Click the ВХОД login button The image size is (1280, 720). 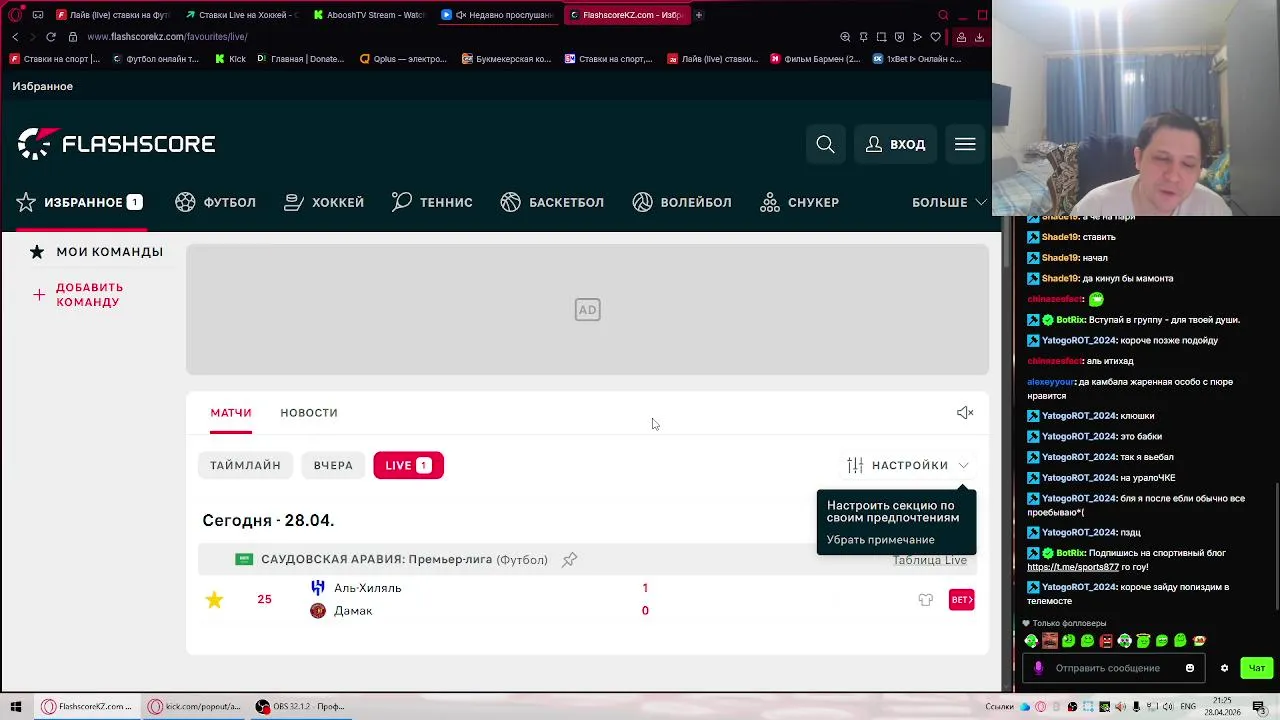pos(895,145)
